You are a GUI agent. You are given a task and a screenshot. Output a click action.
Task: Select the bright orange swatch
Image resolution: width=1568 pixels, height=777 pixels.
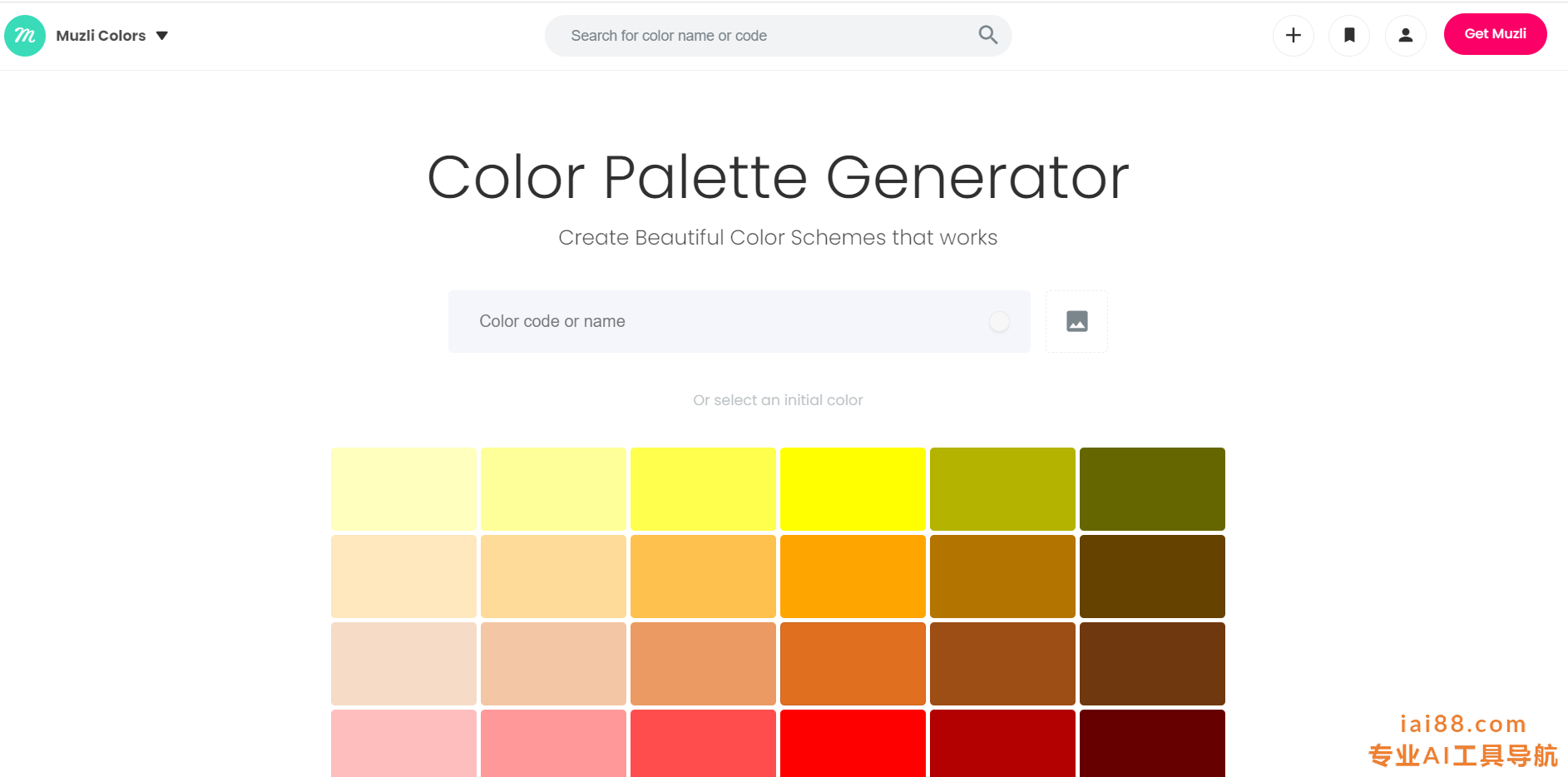(853, 577)
